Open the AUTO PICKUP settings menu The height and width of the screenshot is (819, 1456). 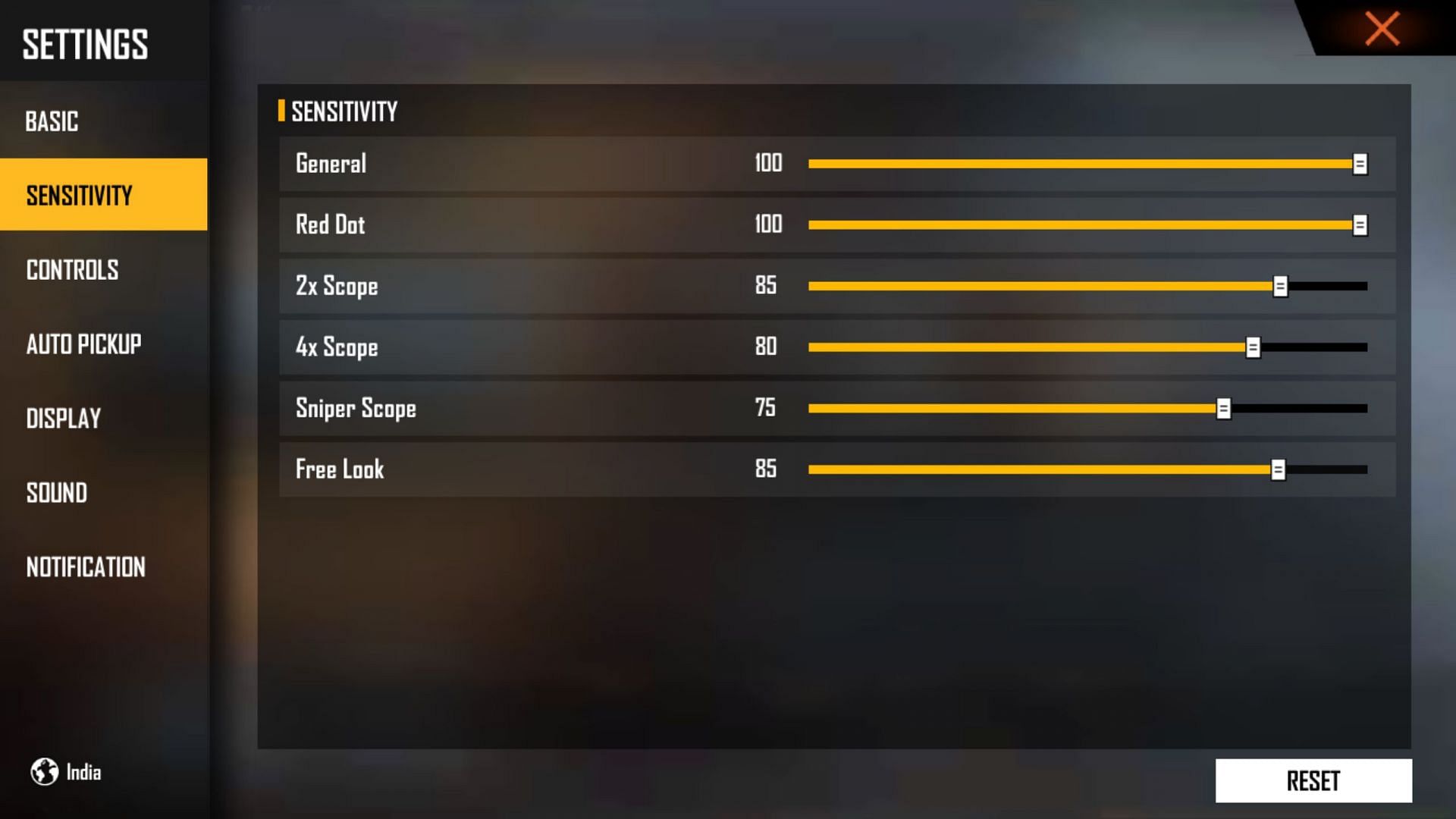84,344
